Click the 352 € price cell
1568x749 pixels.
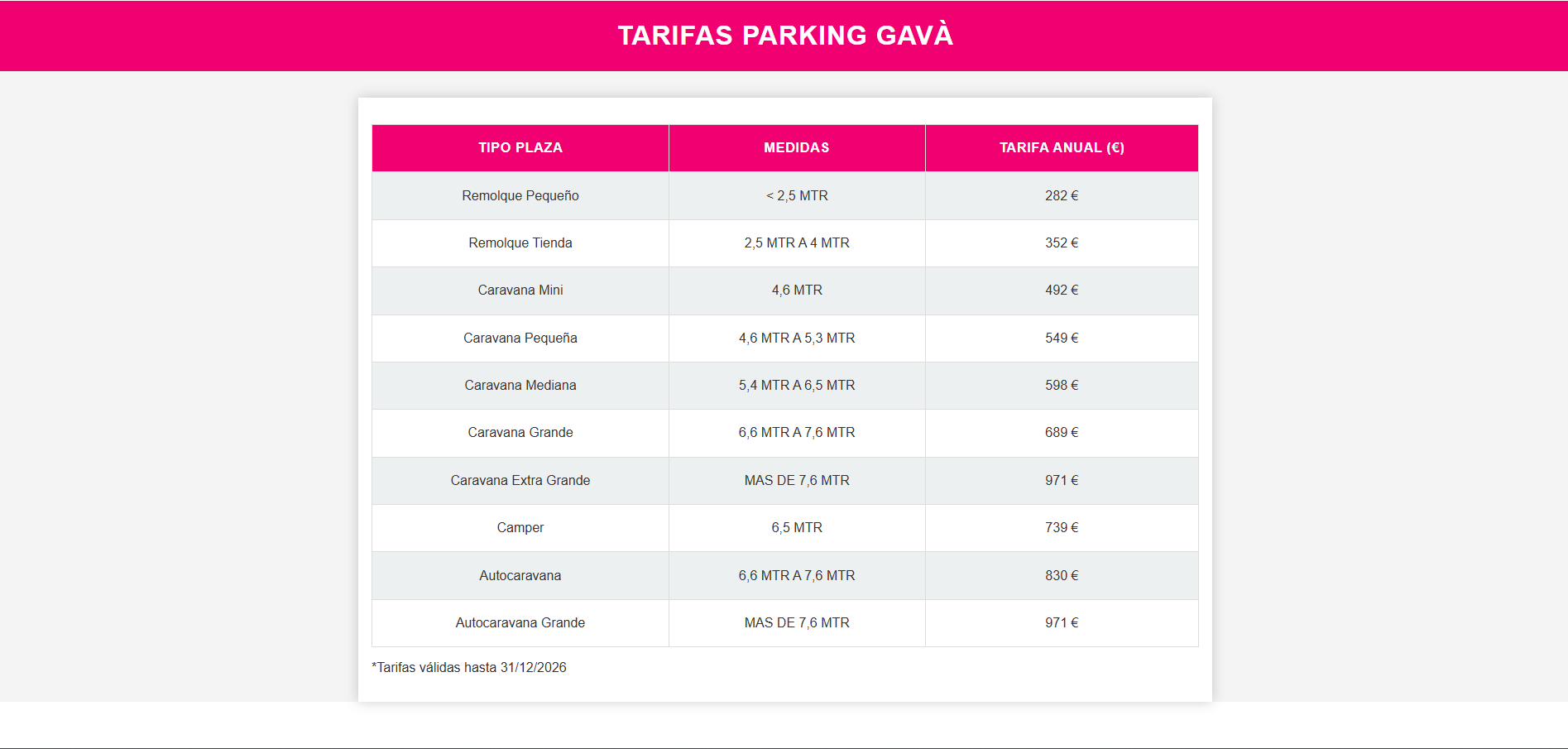click(x=1062, y=243)
